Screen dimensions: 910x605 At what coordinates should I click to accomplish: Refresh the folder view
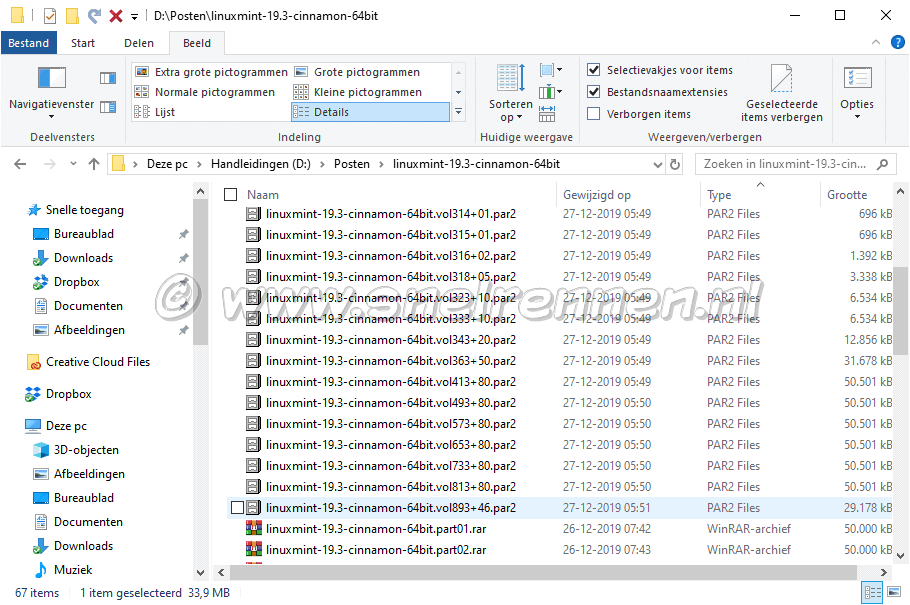click(x=675, y=164)
